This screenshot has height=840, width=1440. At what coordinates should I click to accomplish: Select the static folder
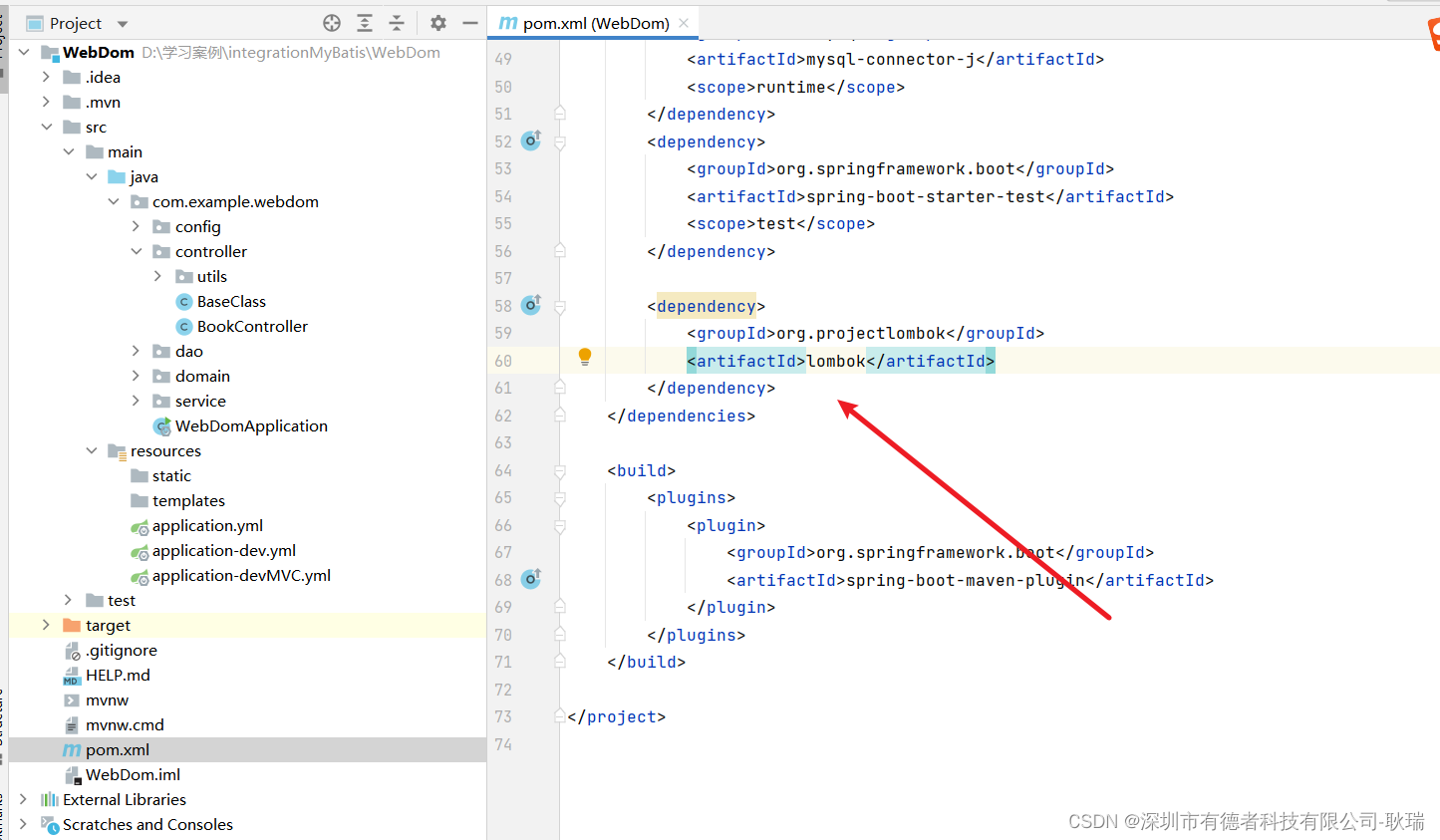pyautogui.click(x=171, y=475)
